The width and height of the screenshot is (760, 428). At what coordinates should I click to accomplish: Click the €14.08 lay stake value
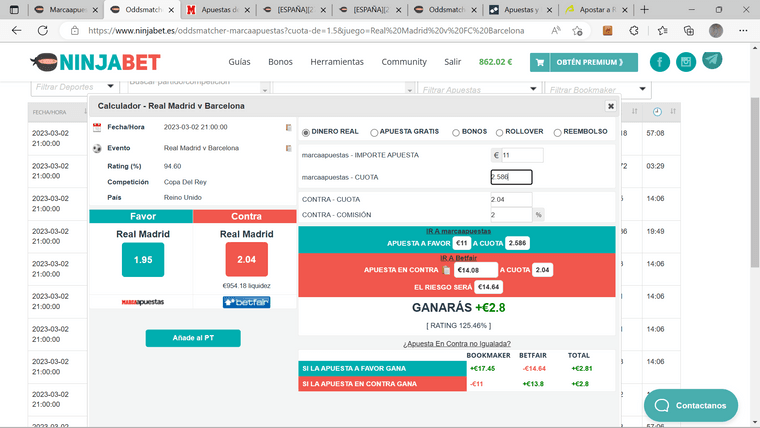tap(475, 270)
